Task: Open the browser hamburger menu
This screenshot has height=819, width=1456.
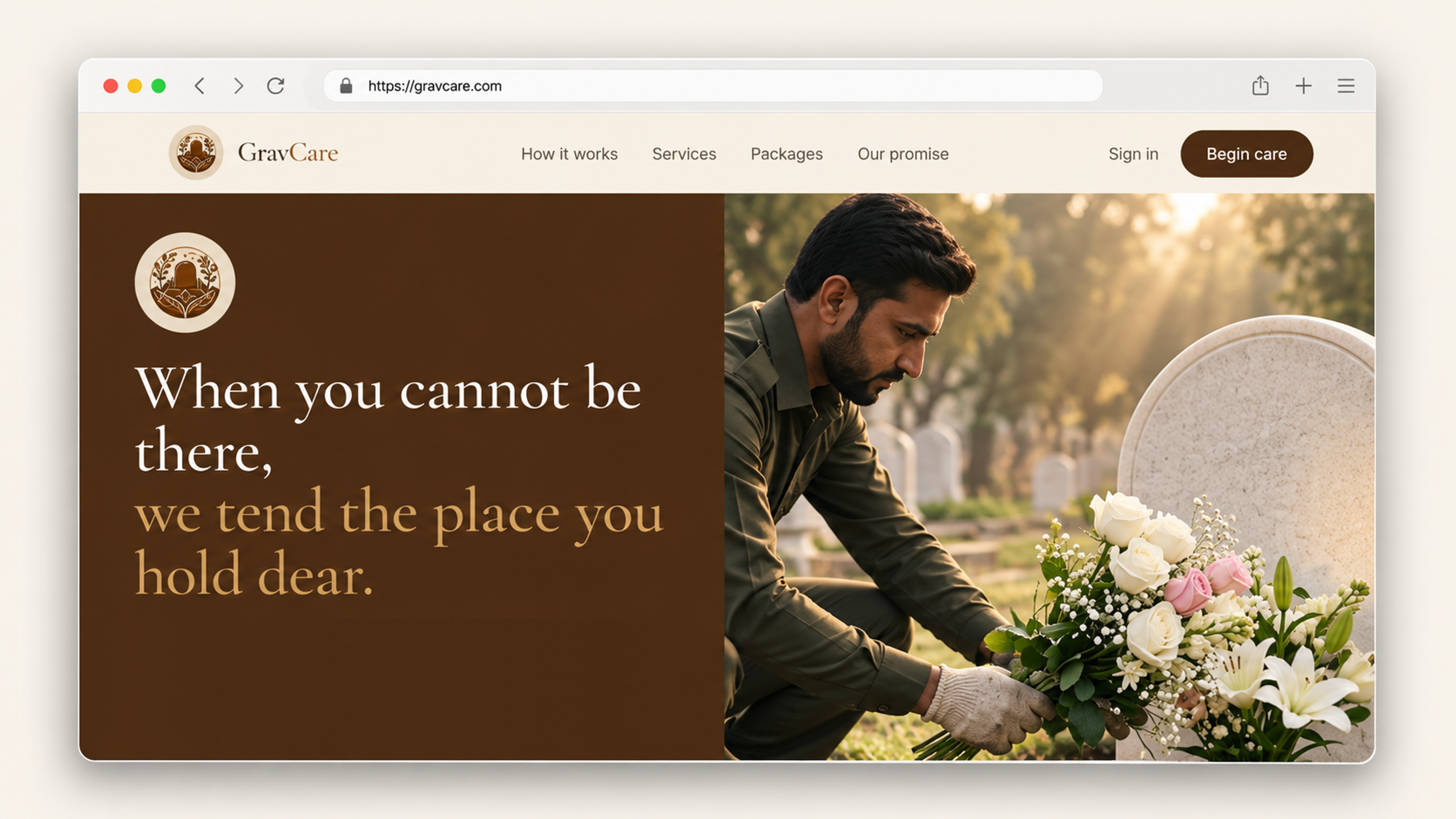Action: (1346, 86)
